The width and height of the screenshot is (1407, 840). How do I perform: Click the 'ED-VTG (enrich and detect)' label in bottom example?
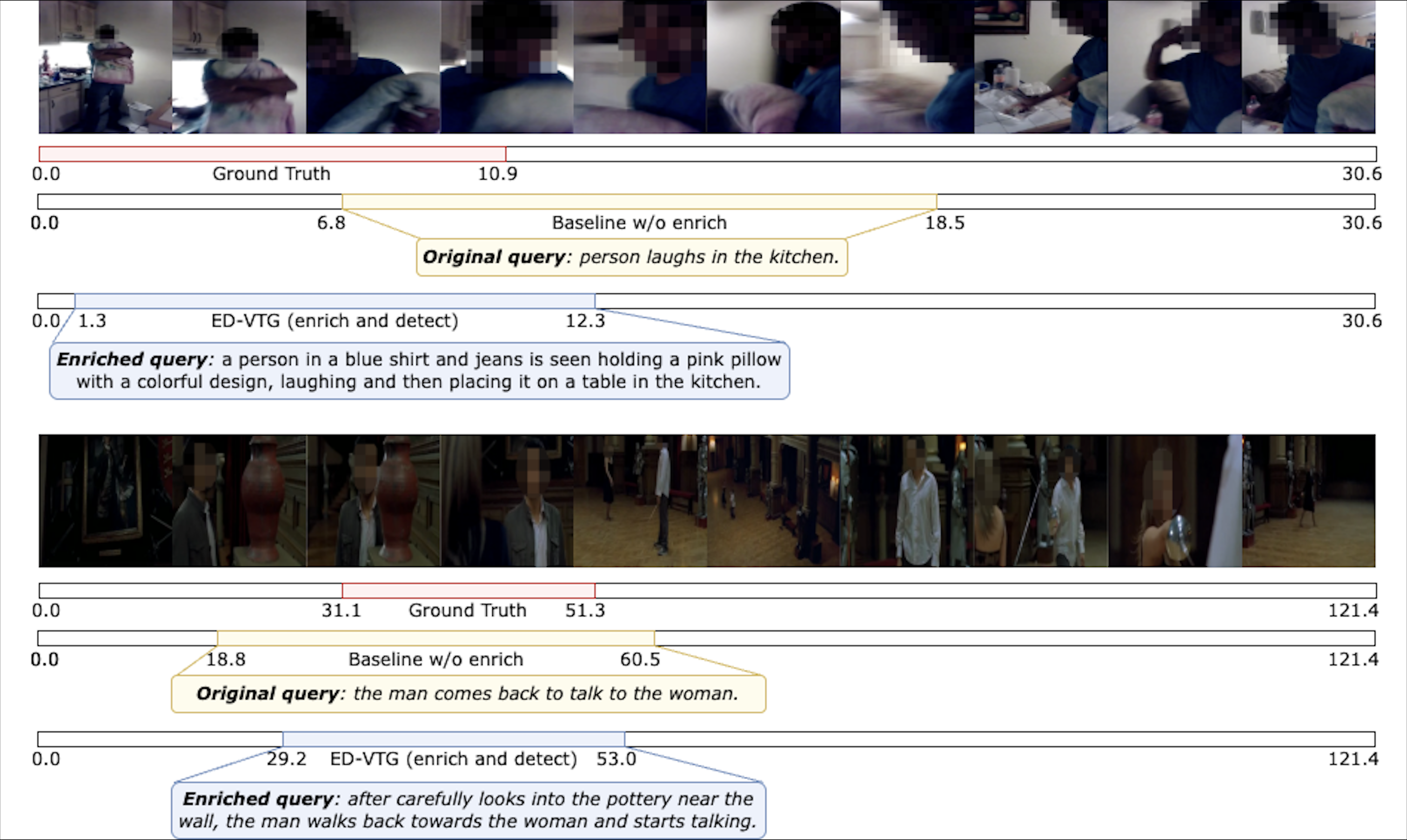click(453, 759)
